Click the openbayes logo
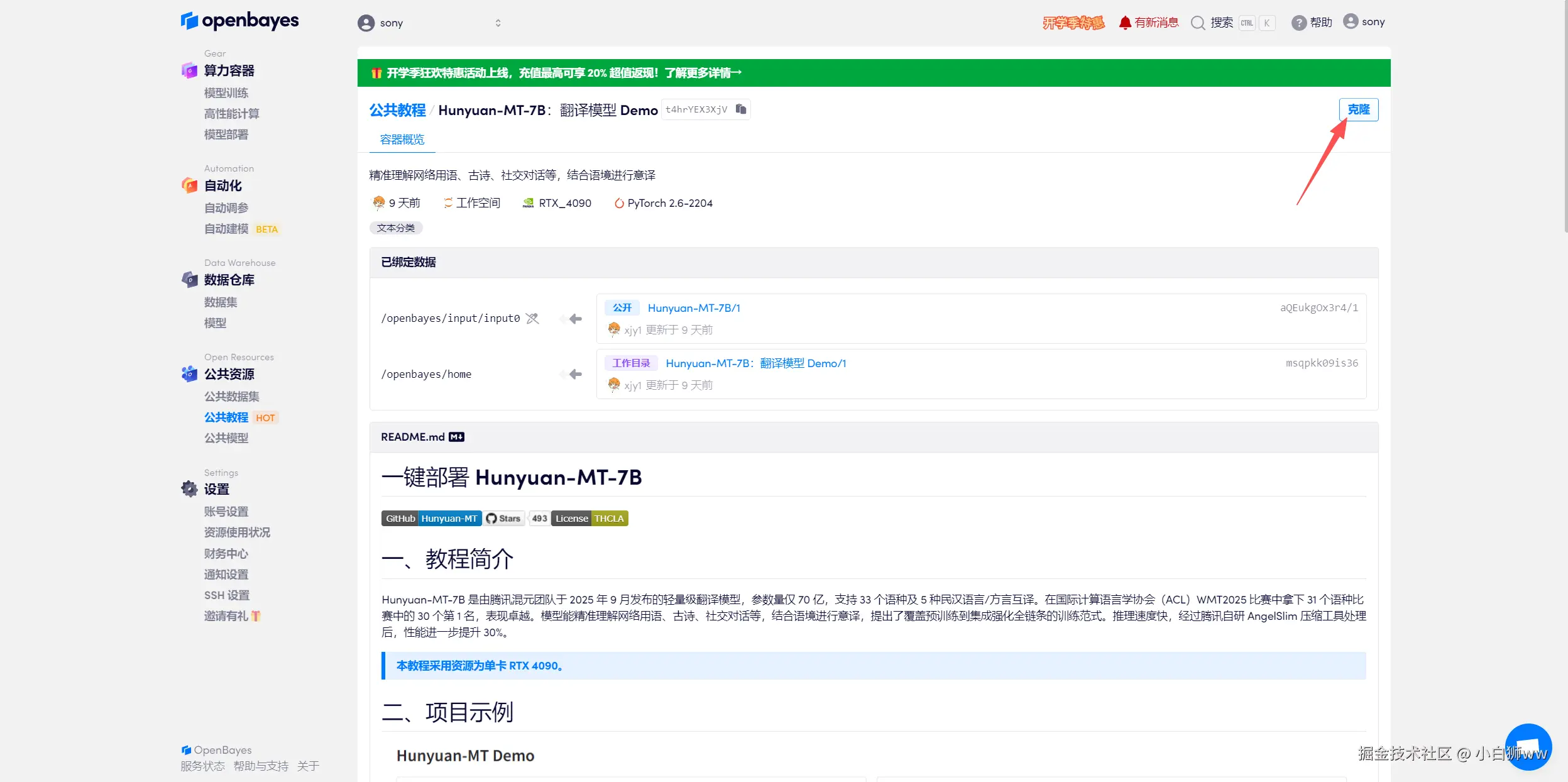This screenshot has width=1568, height=782. pos(239,21)
